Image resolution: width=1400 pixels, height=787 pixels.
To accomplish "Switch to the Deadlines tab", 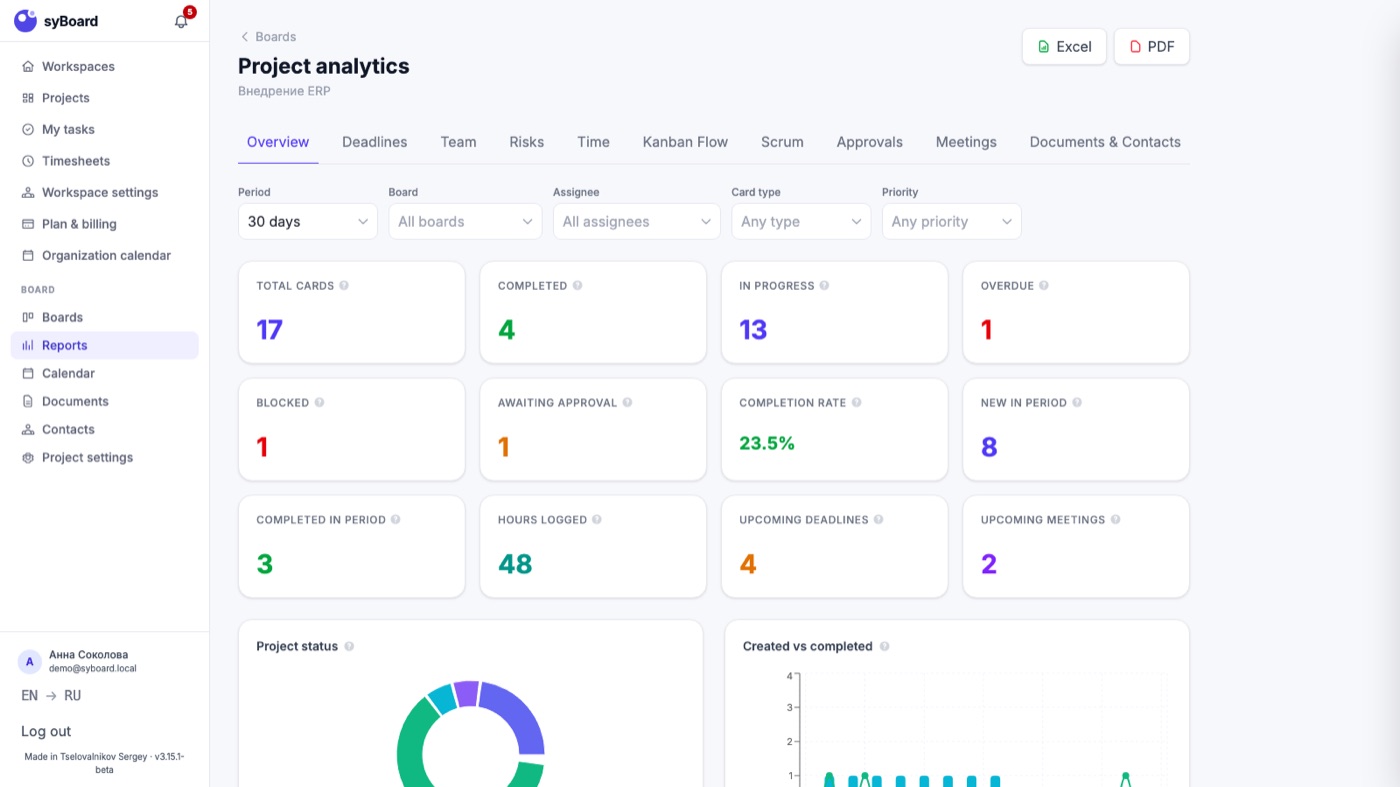I will 375,142.
